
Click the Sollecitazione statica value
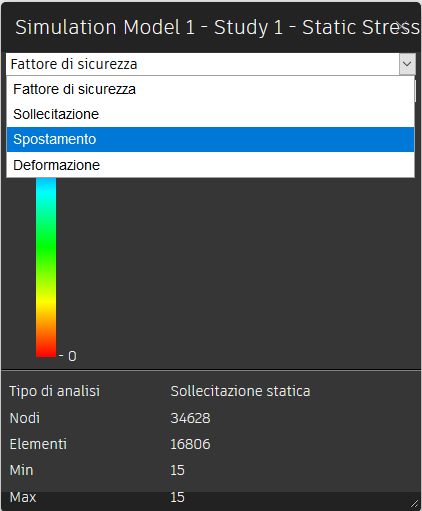pos(240,391)
